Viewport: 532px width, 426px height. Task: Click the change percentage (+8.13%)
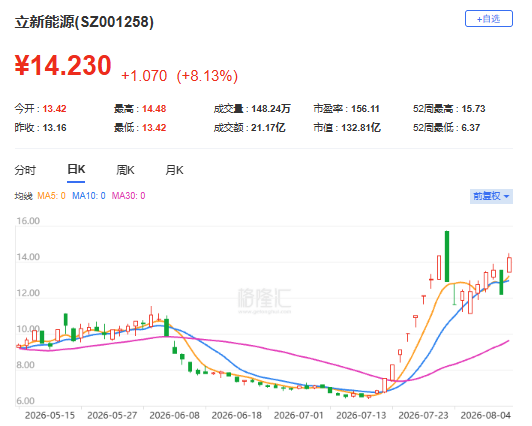[x=207, y=76]
